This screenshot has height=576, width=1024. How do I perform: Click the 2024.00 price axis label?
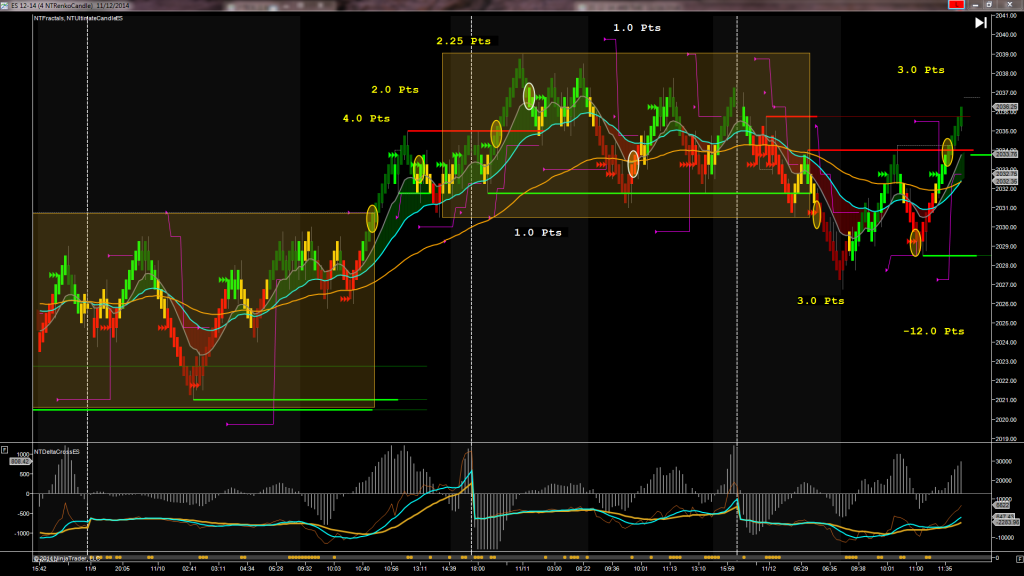[1006, 342]
